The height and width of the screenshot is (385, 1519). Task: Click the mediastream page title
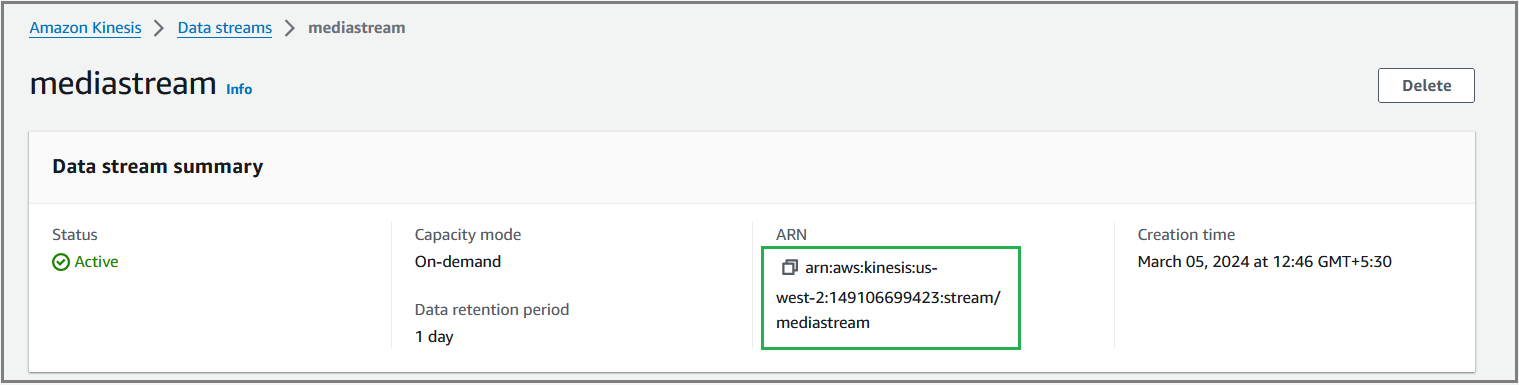point(123,83)
